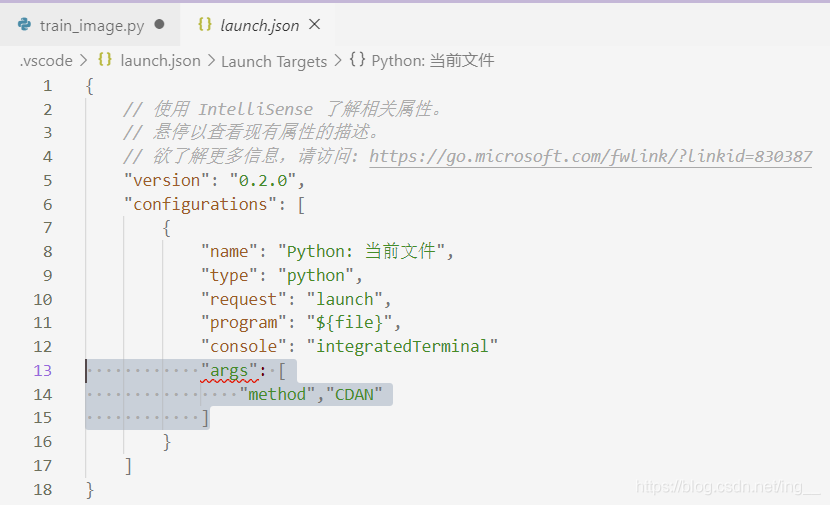This screenshot has height=505, width=830.
Task: Click braces icon before Python: 当前文件 breadcrumb
Action: coord(357,61)
